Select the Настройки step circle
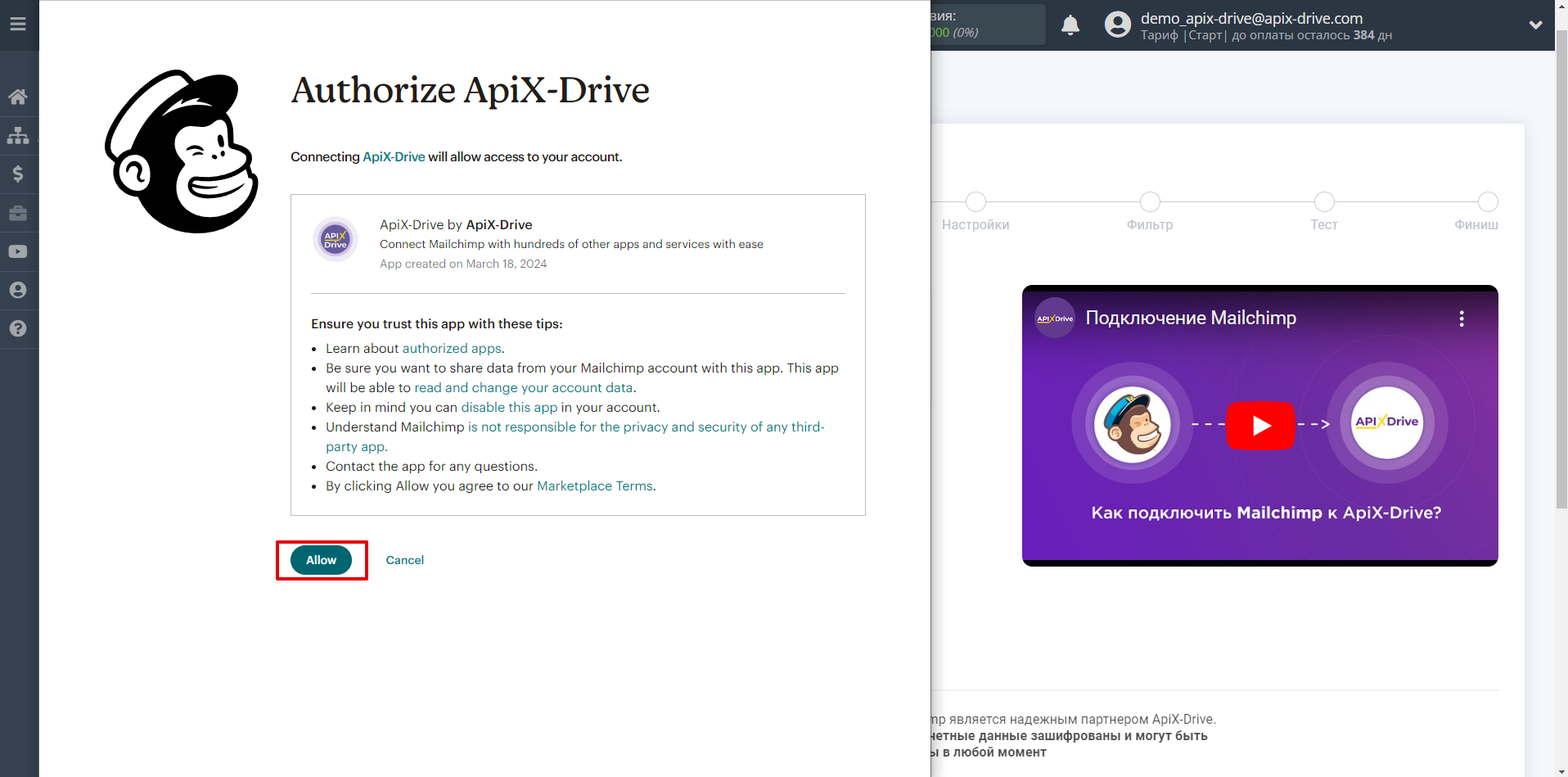The width and height of the screenshot is (1568, 777). (x=975, y=201)
